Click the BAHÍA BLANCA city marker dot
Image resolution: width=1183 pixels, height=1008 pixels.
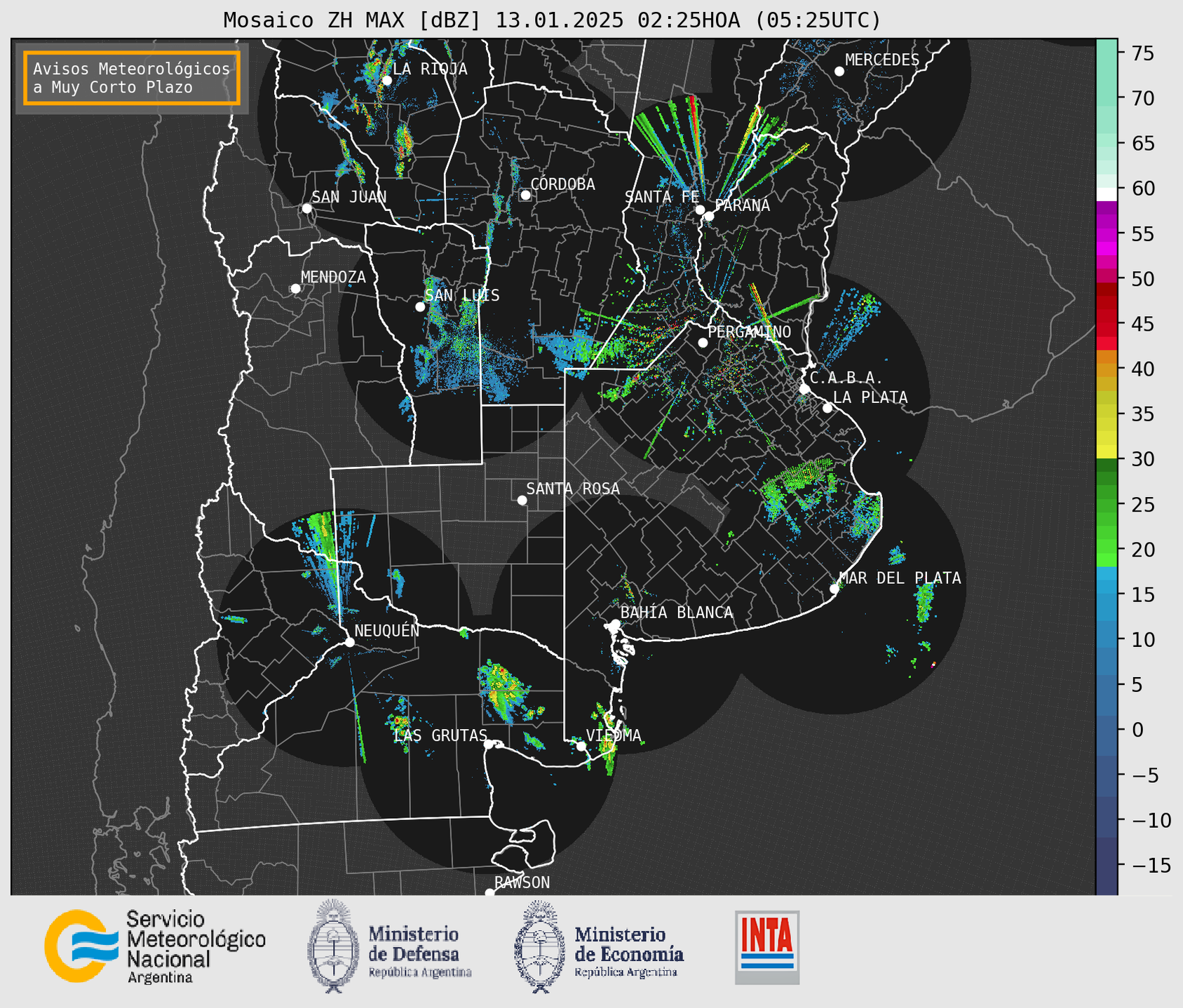(615, 624)
